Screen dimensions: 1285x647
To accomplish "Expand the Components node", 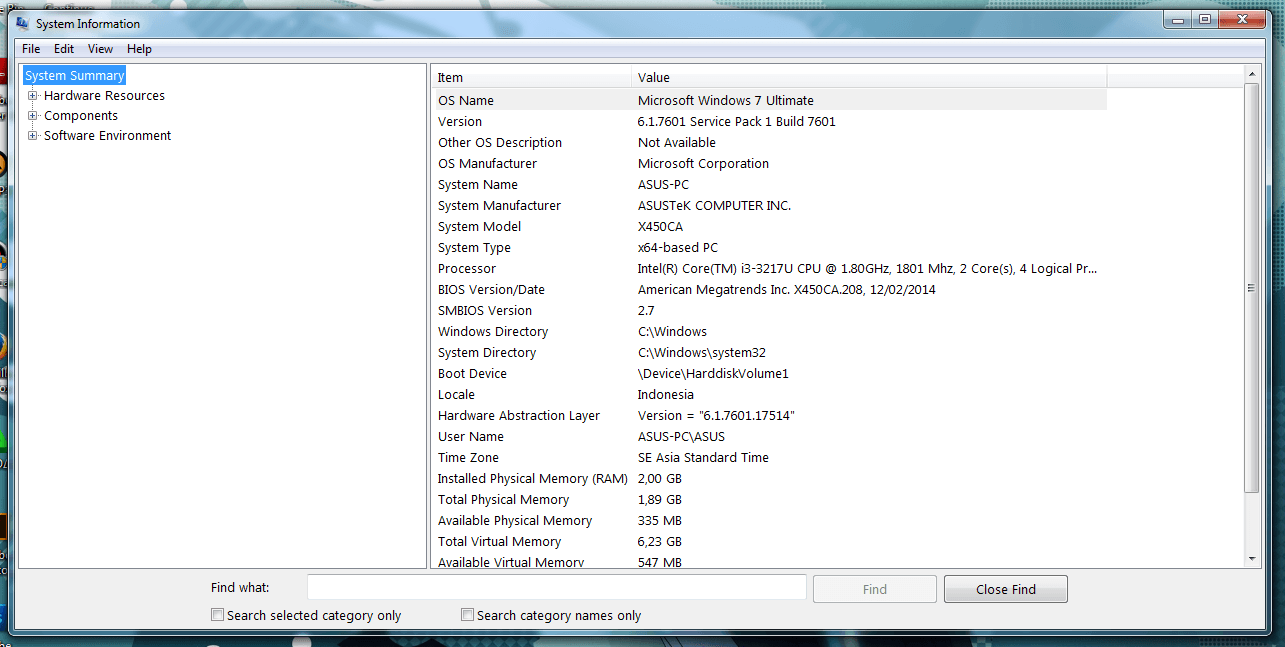I will coord(33,116).
